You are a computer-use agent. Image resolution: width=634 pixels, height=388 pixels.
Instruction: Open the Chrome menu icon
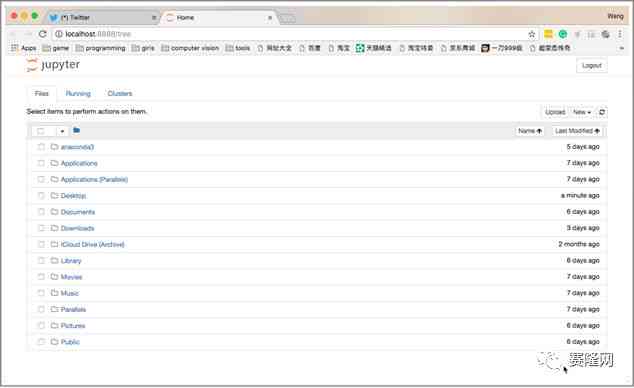(x=619, y=34)
